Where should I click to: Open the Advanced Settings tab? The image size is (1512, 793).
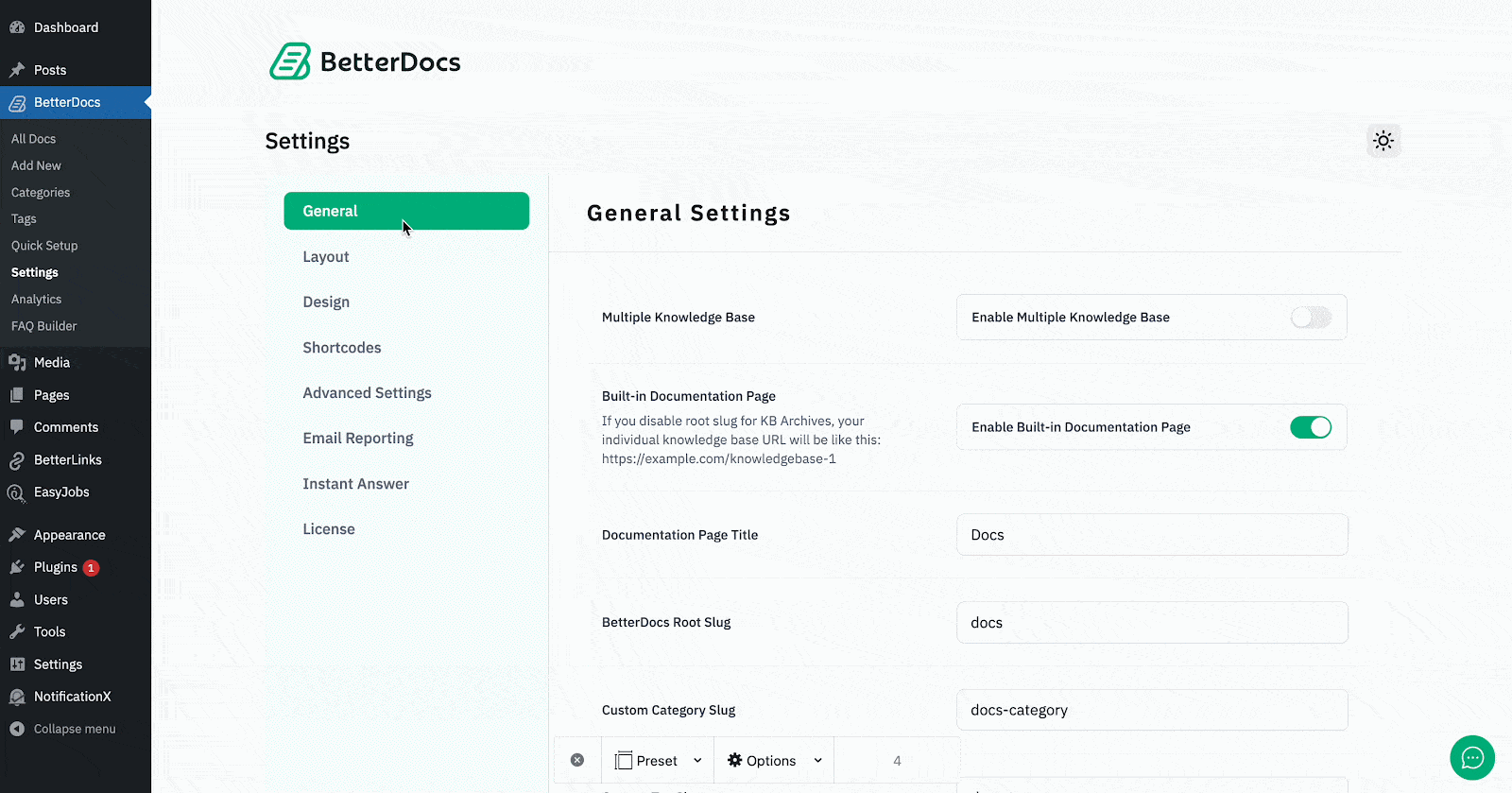(x=367, y=393)
